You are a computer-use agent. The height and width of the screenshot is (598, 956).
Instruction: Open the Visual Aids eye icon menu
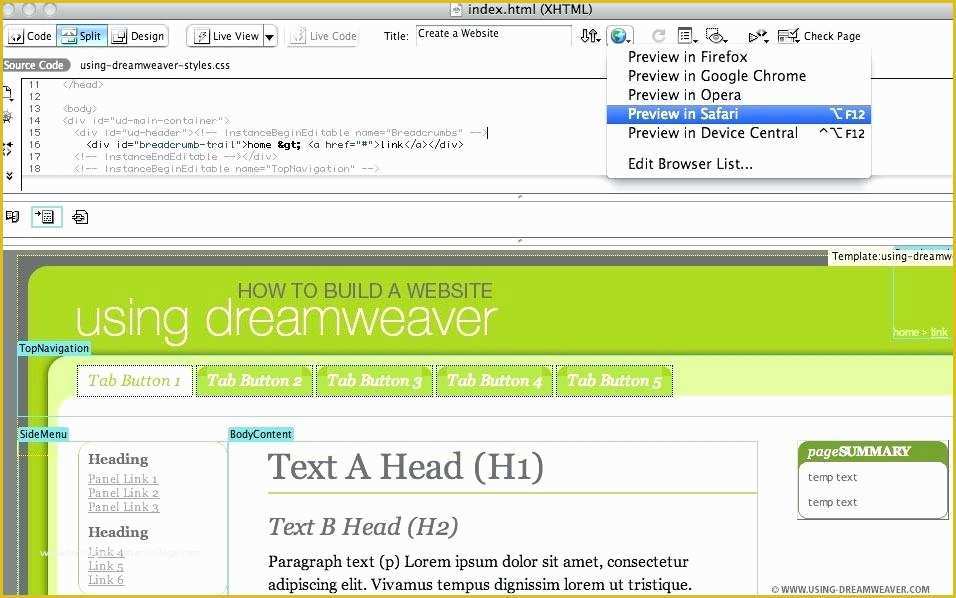(x=716, y=36)
